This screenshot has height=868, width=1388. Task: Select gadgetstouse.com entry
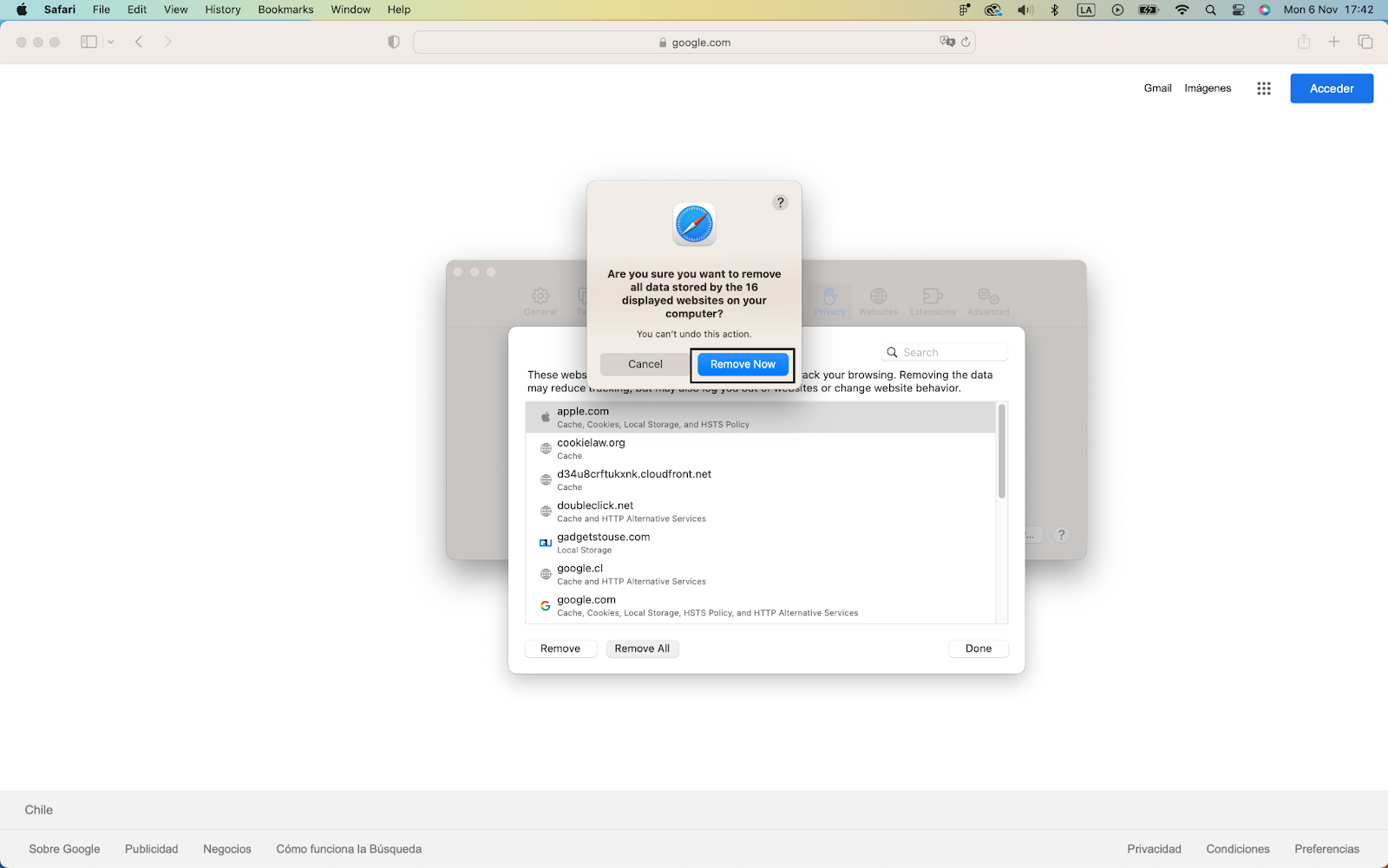tap(760, 543)
